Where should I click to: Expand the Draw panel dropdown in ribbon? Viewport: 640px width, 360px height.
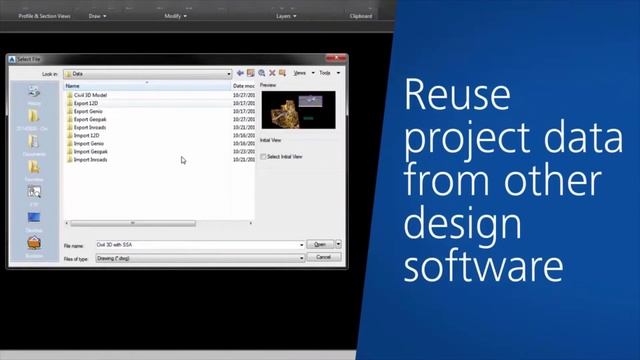(98, 16)
